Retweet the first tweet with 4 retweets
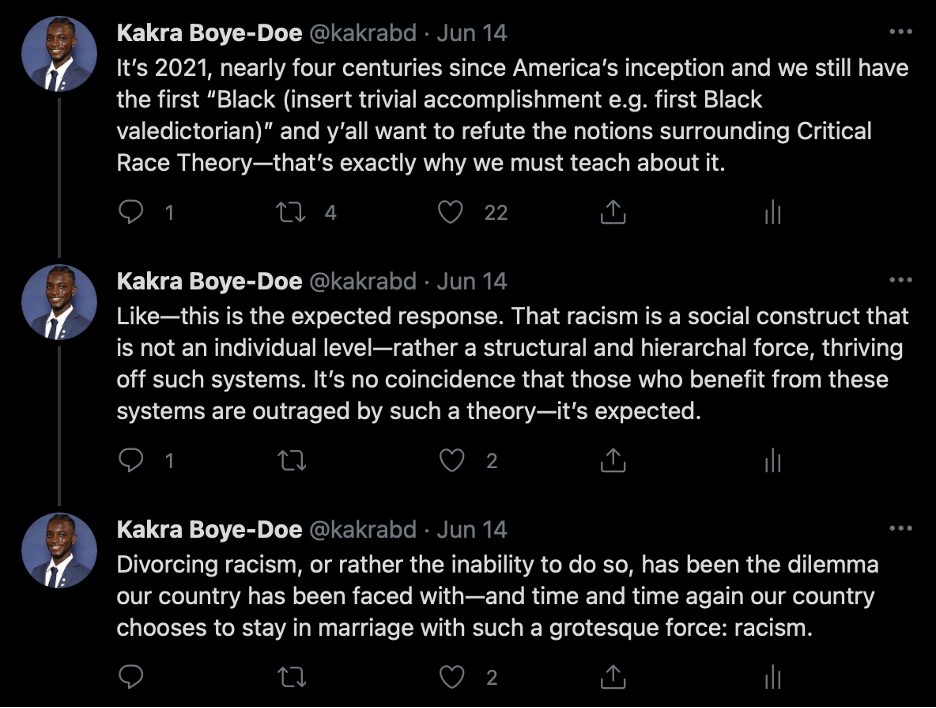Viewport: 936px width, 708px height. pyautogui.click(x=292, y=212)
